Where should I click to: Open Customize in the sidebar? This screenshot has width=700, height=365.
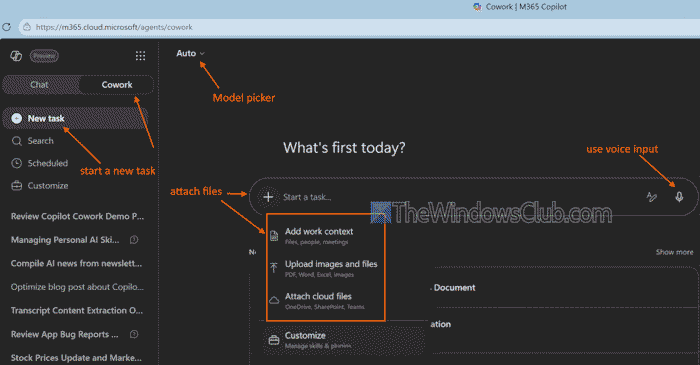click(48, 186)
